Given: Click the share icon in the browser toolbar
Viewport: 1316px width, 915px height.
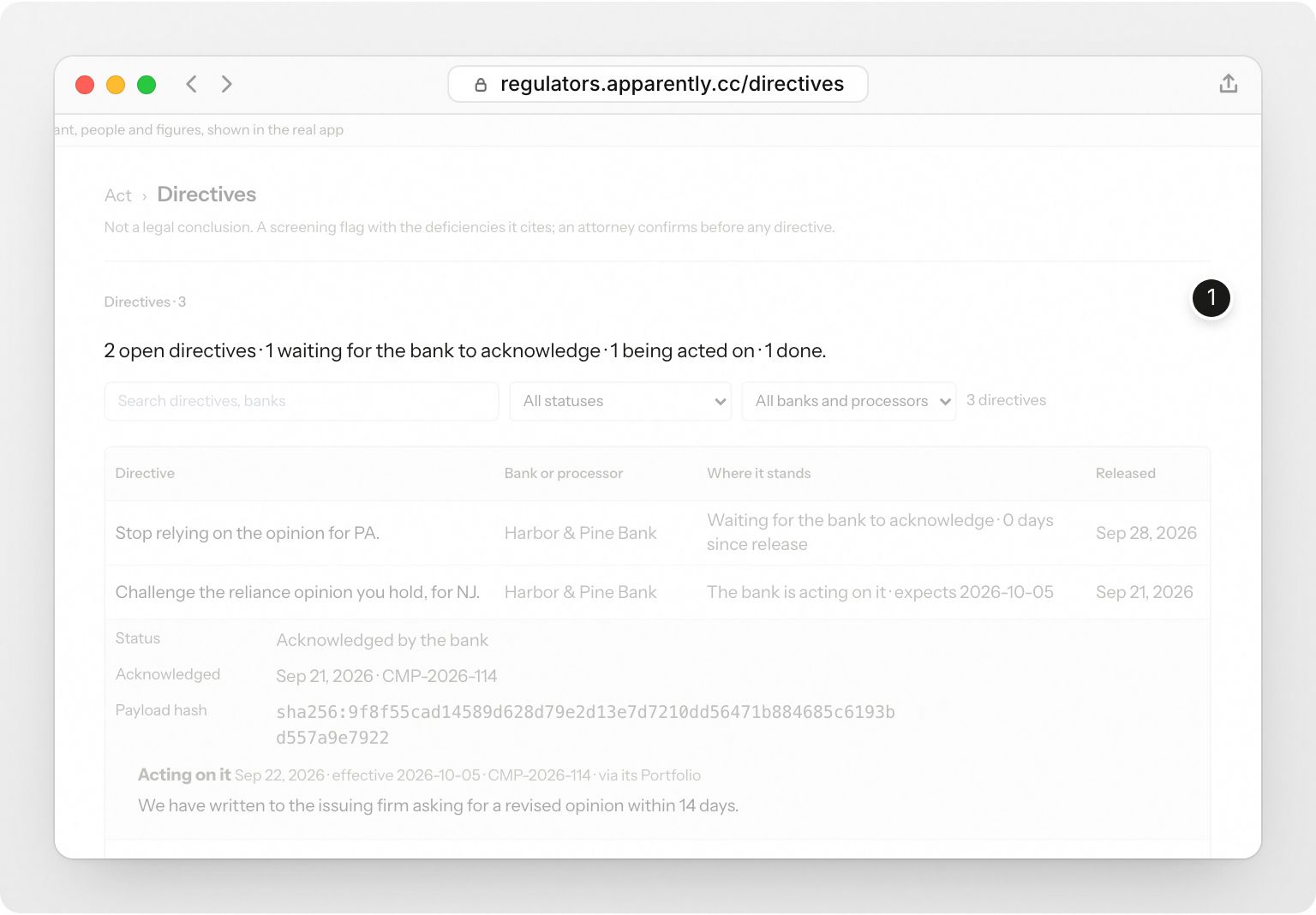Looking at the screenshot, I should pos(1229,84).
